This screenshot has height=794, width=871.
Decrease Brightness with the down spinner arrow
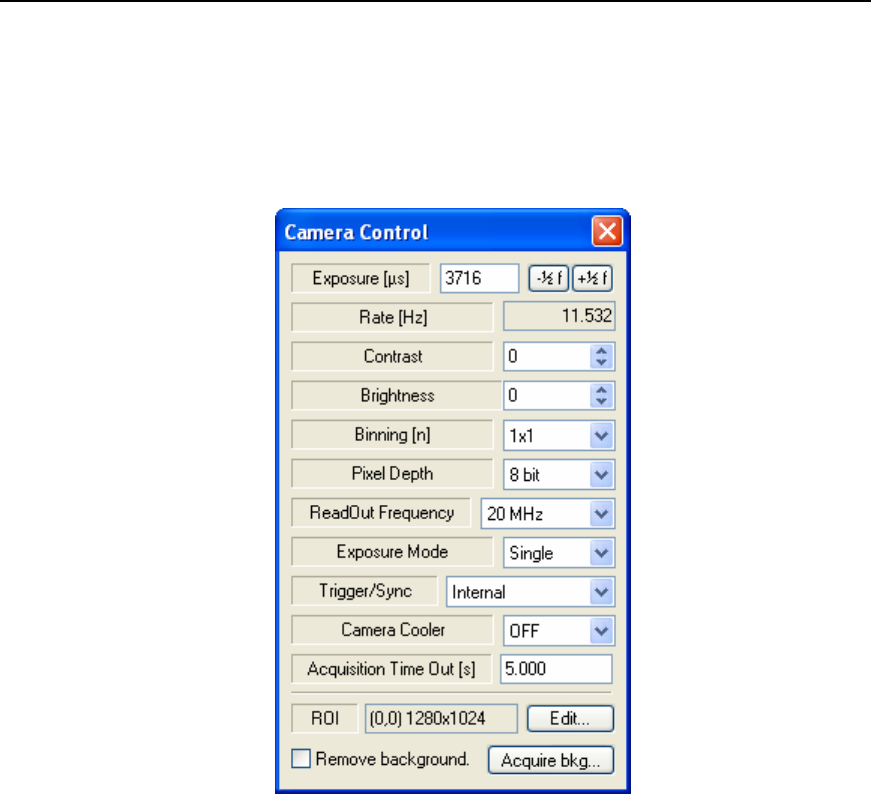pyautogui.click(x=601, y=401)
